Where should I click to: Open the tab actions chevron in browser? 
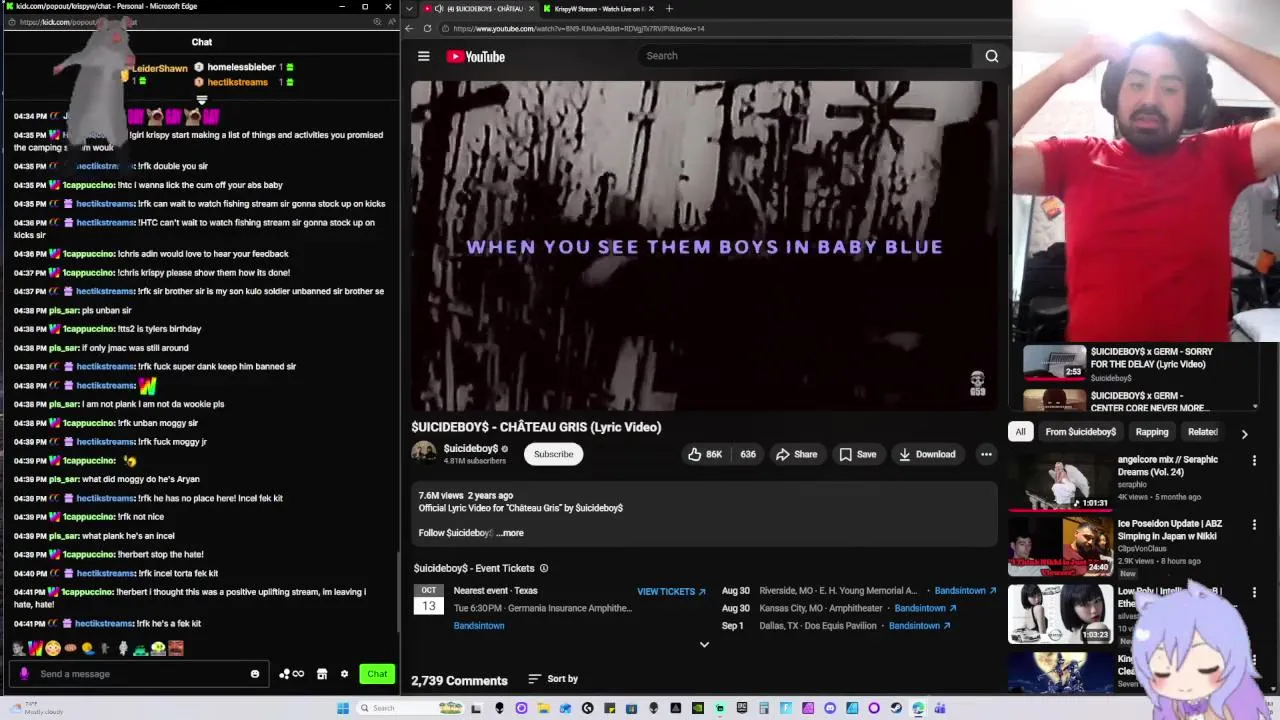tap(409, 9)
